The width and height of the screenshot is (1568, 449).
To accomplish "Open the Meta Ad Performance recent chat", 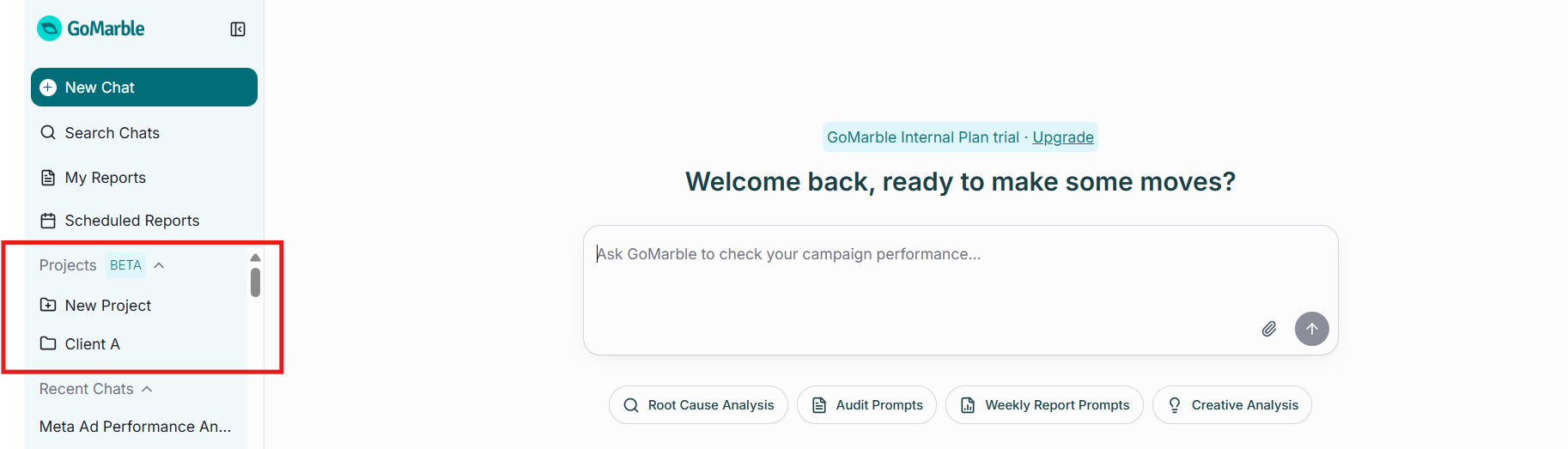I will [136, 427].
